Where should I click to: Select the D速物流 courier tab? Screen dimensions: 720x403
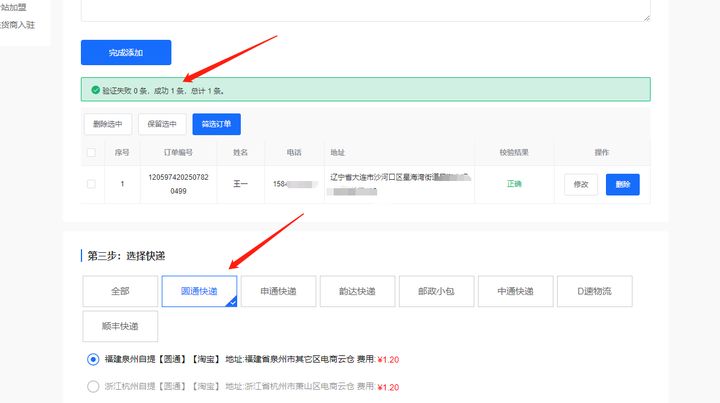(595, 291)
